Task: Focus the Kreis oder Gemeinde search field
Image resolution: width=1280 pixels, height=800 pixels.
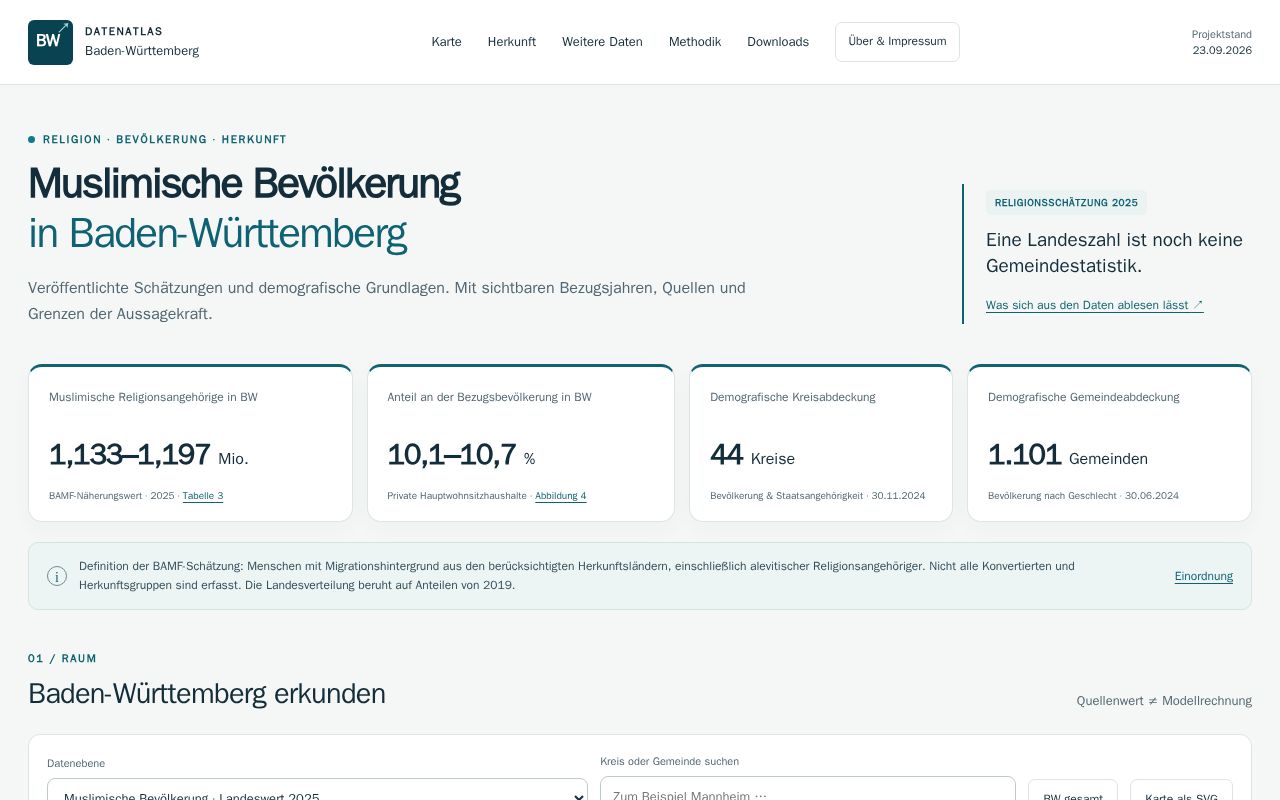Action: pyautogui.click(x=808, y=788)
